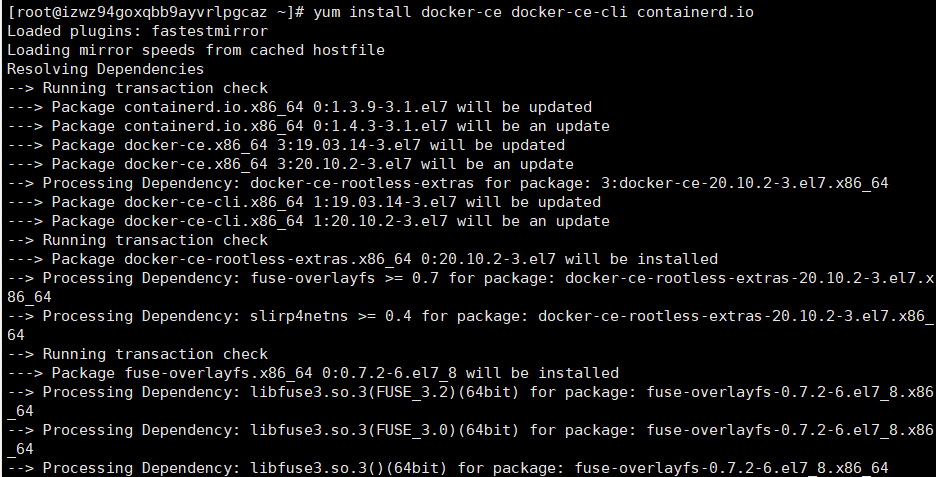Click 'Loading mirror speeds from cached hostfile' line
The image size is (936, 477).
(x=196, y=50)
